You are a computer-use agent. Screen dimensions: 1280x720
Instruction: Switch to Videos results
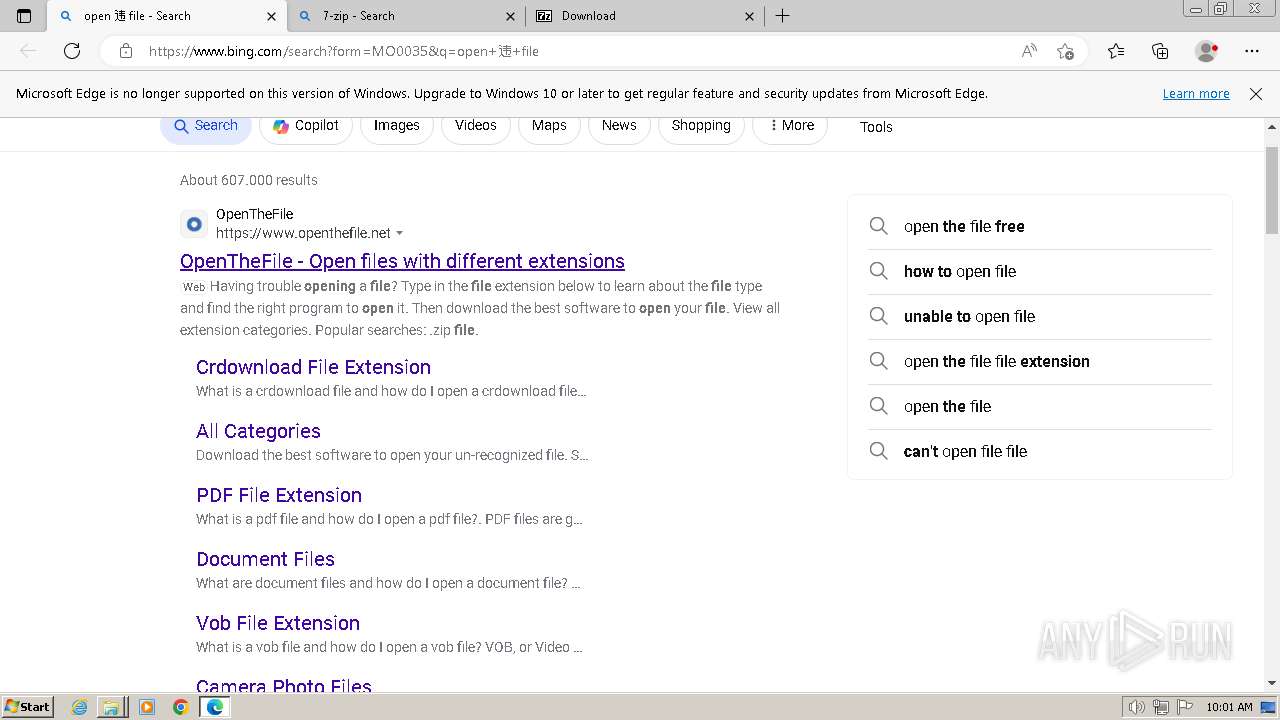click(476, 126)
